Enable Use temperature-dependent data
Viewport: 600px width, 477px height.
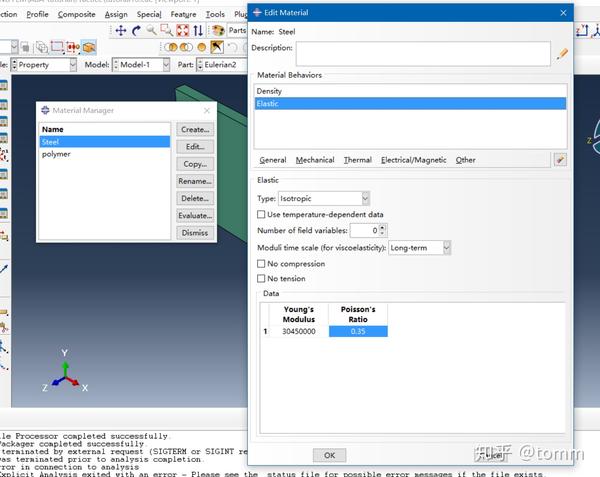point(261,214)
